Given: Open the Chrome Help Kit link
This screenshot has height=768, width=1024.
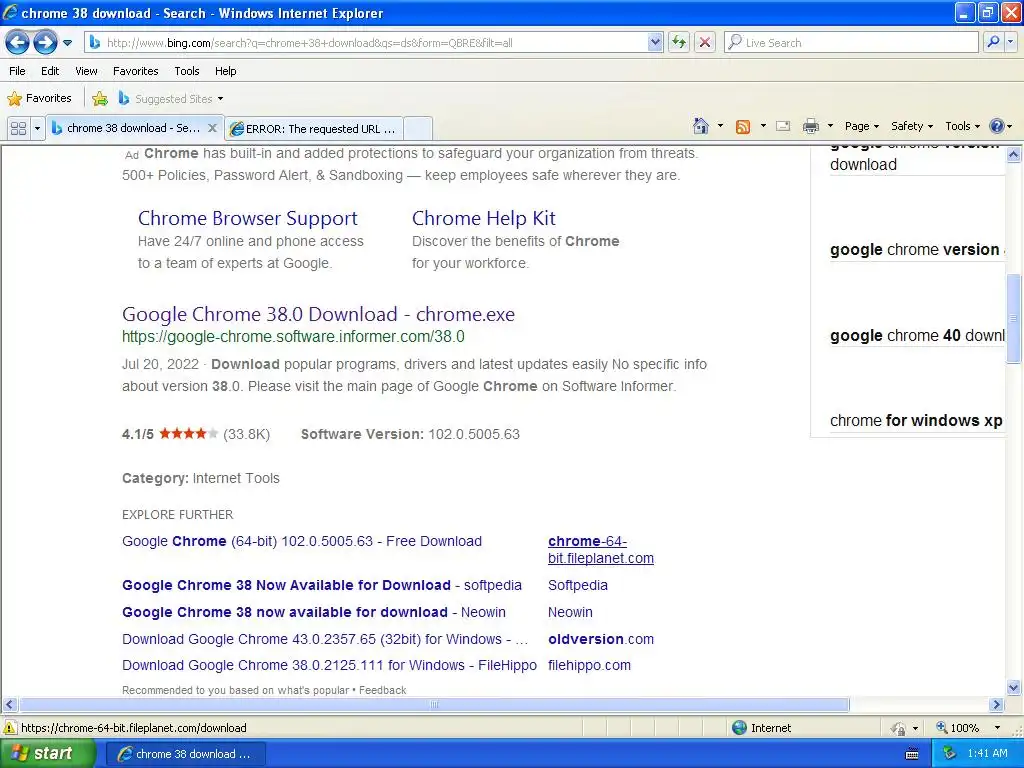Looking at the screenshot, I should pyautogui.click(x=483, y=218).
